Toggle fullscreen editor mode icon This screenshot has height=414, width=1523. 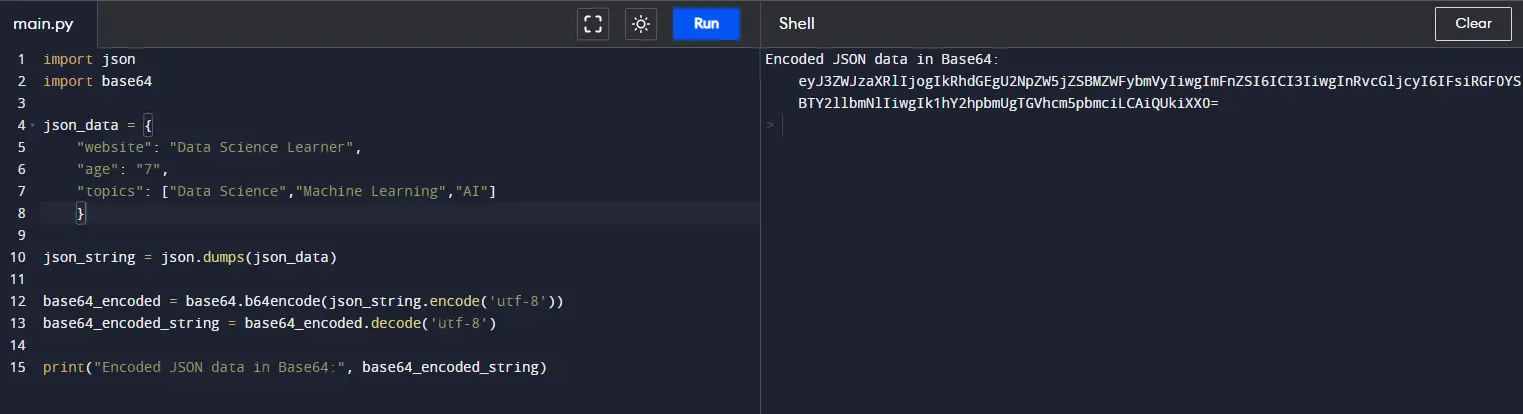tap(593, 24)
